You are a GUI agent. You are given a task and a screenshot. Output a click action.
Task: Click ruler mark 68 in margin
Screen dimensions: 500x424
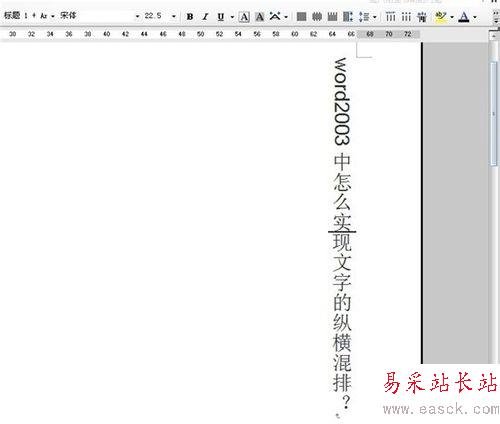(370, 34)
